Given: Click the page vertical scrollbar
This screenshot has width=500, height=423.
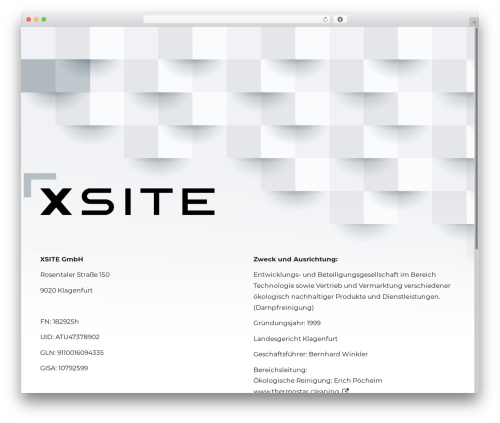Looking at the screenshot, I should (477, 138).
